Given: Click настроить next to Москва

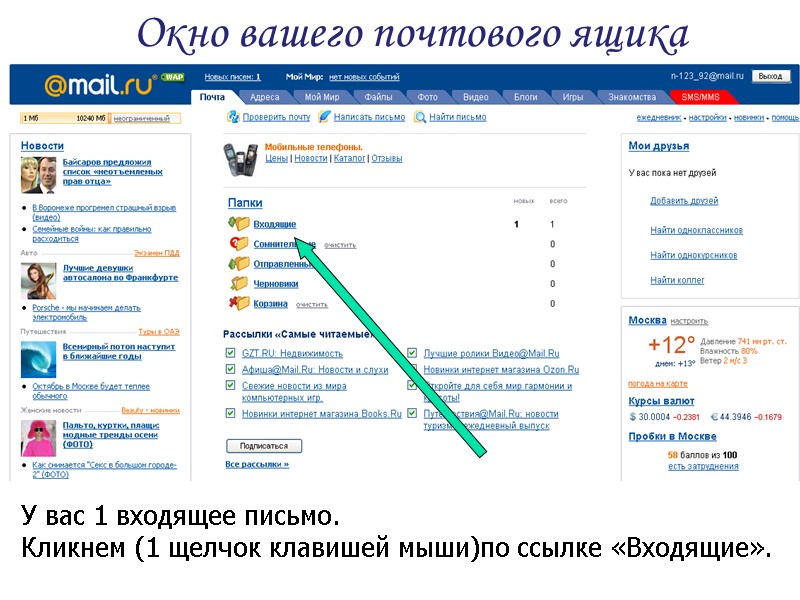Looking at the screenshot, I should tap(689, 321).
